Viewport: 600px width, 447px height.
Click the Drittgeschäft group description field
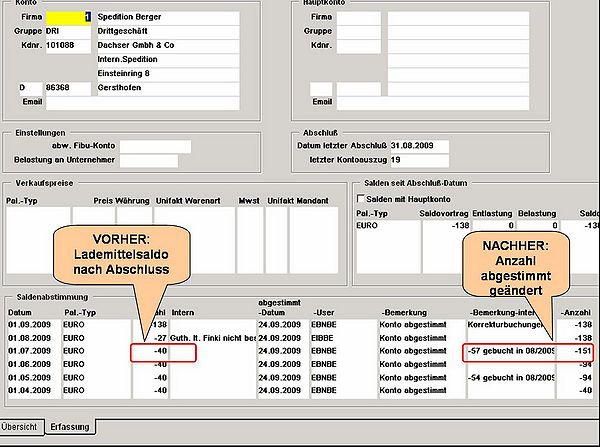click(168, 31)
